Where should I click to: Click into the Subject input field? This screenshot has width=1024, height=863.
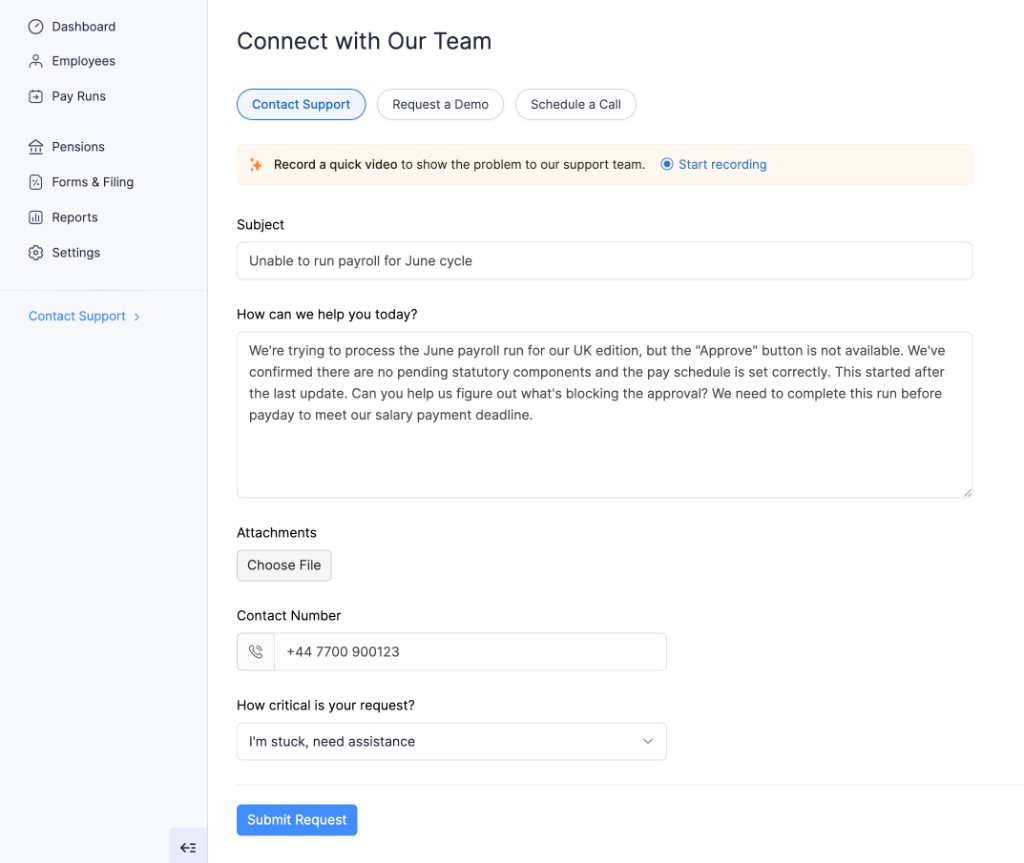(x=605, y=261)
